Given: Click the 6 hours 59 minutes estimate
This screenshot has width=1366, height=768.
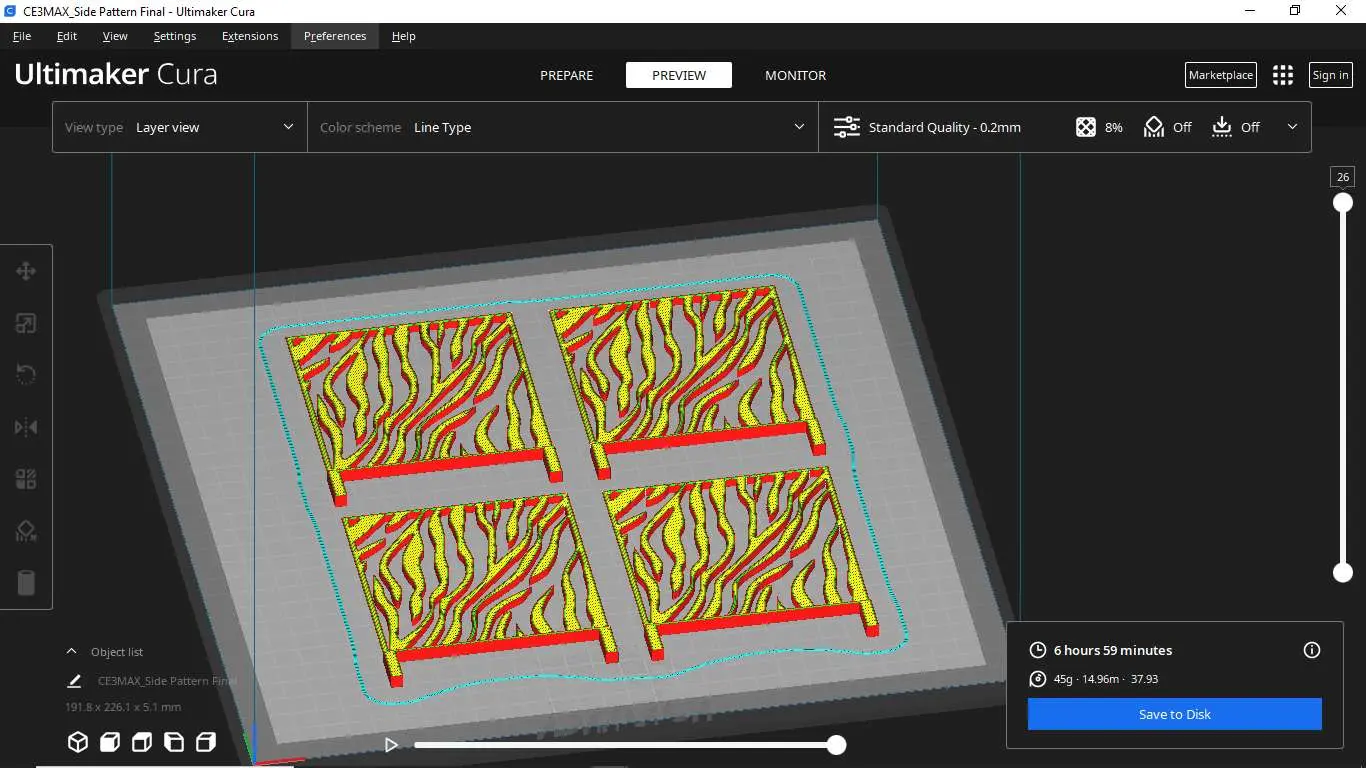Looking at the screenshot, I should [1113, 650].
